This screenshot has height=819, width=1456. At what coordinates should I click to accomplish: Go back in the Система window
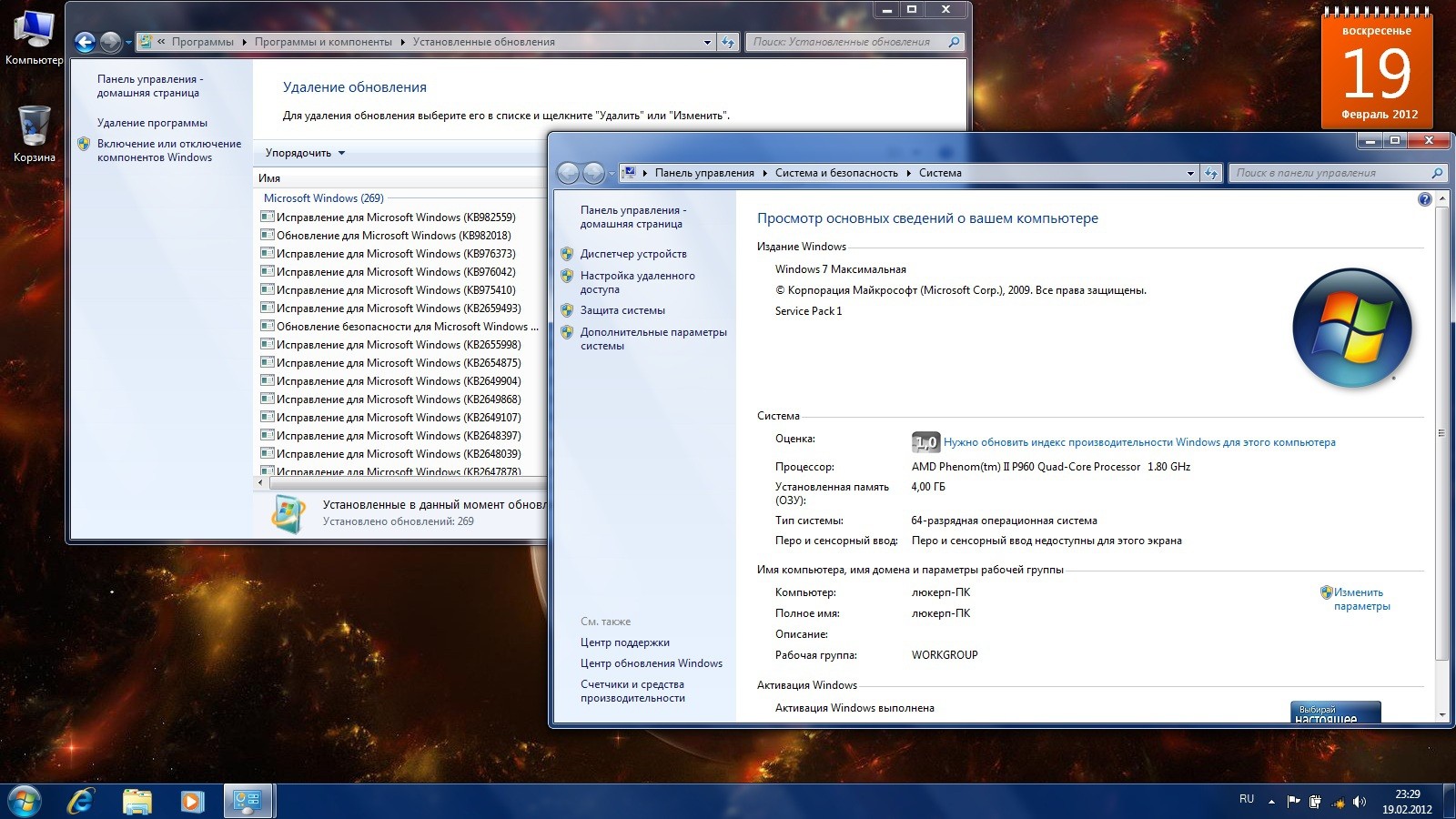568,173
